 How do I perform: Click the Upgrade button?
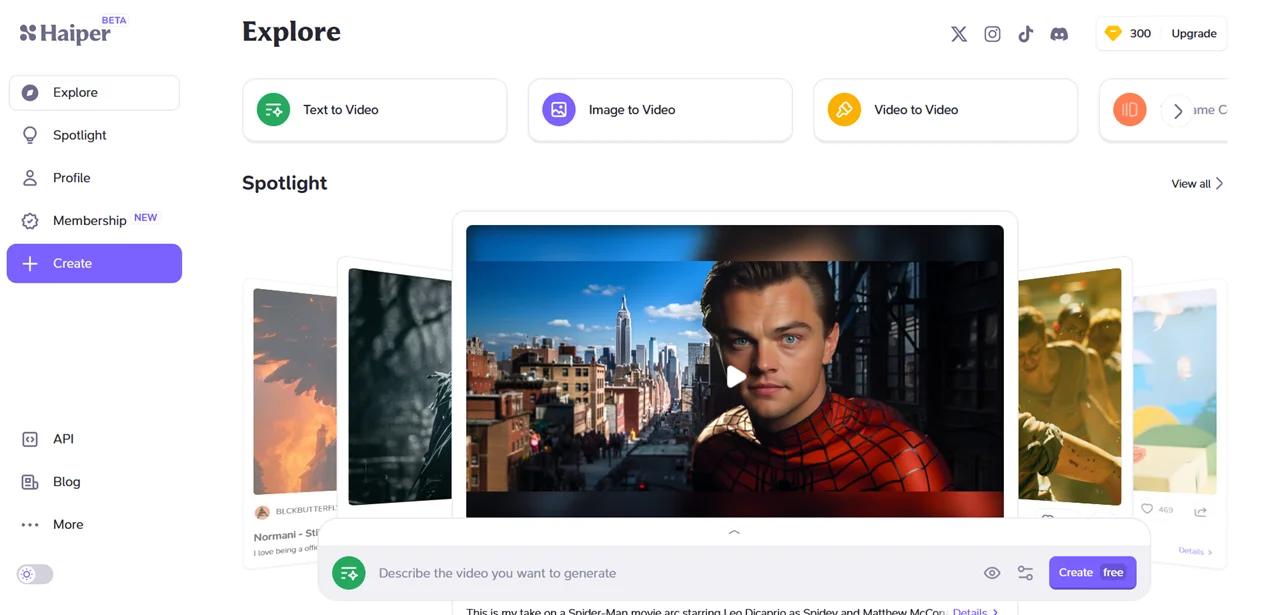(1194, 34)
